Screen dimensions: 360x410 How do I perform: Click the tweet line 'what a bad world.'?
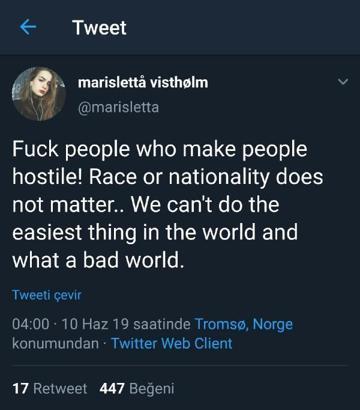[x=98, y=260]
